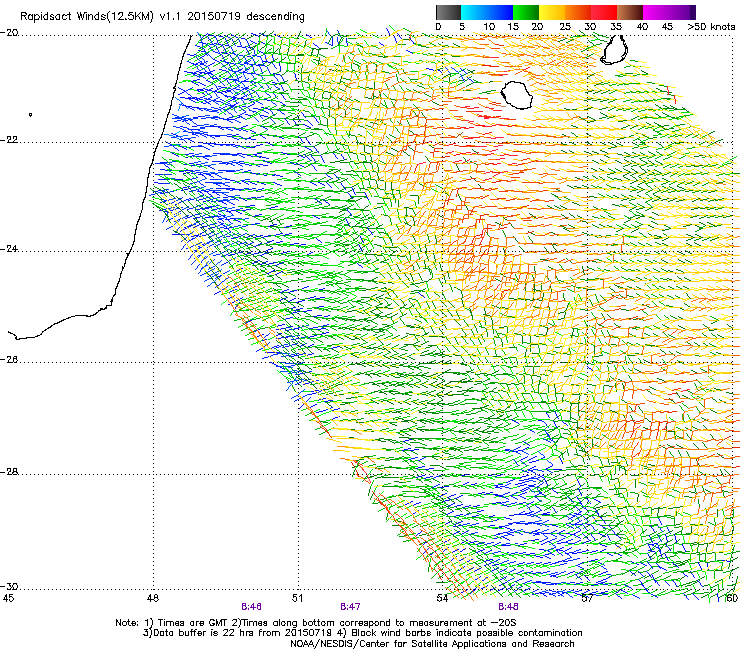Viewport: 740px width, 650px height.
Task: Click the purple '8:46' swath time label
Action: [251, 607]
